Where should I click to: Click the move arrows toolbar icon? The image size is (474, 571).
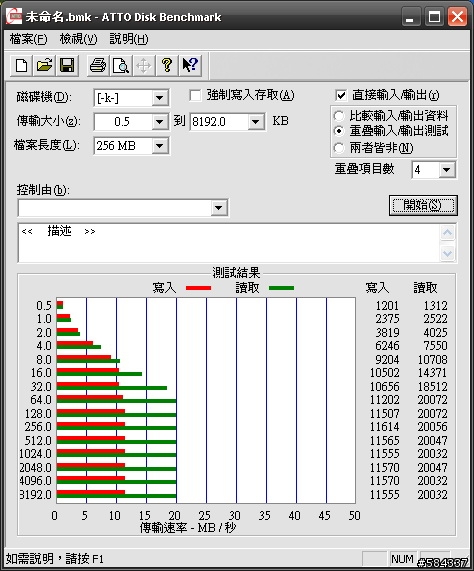[144, 66]
